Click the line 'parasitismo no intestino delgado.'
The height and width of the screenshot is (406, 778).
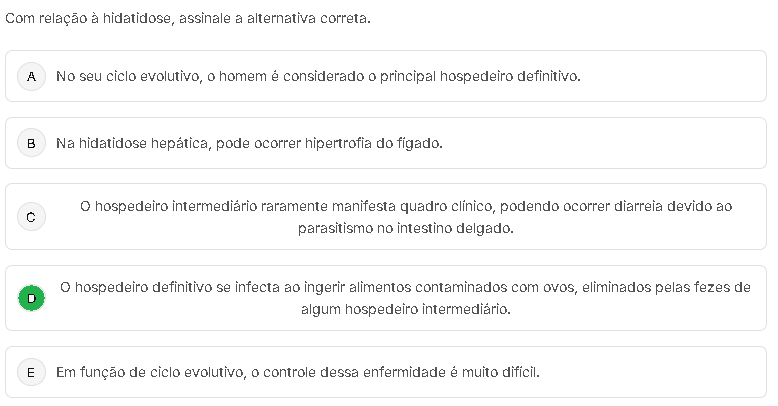click(405, 228)
